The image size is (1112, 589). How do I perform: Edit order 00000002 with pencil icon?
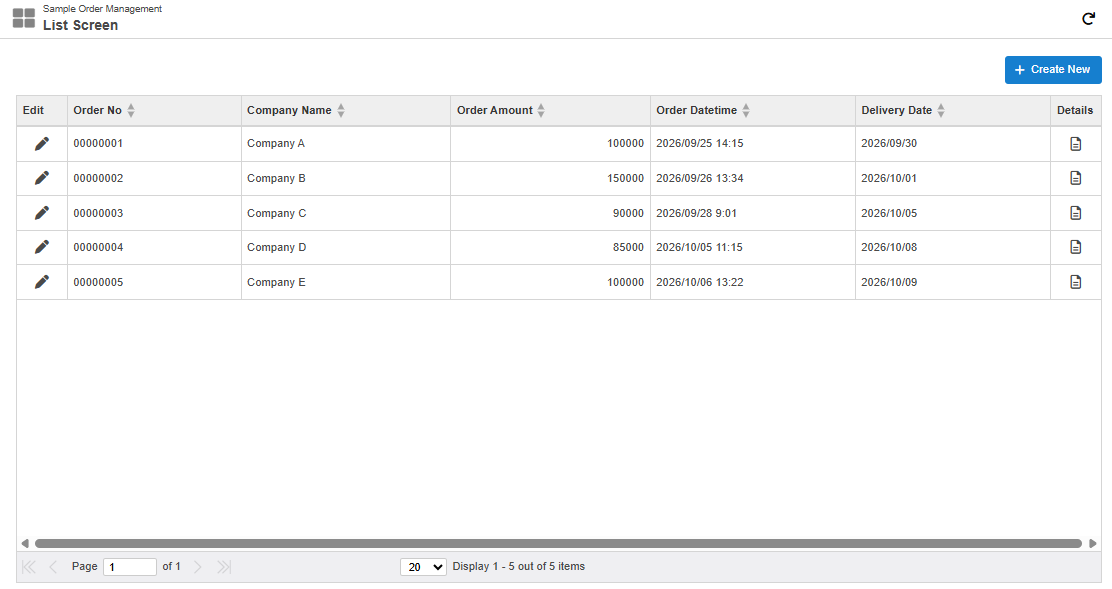point(42,178)
